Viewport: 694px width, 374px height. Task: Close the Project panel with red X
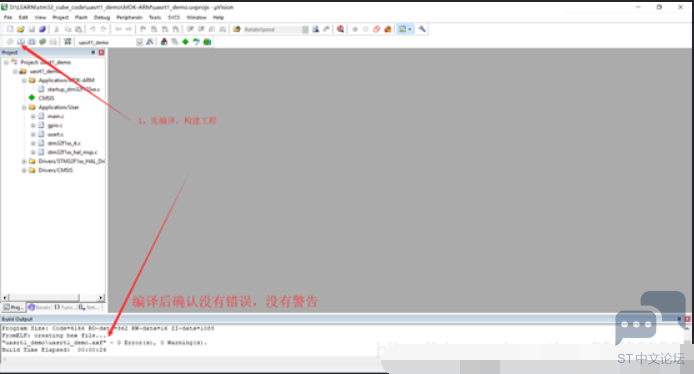(x=101, y=53)
